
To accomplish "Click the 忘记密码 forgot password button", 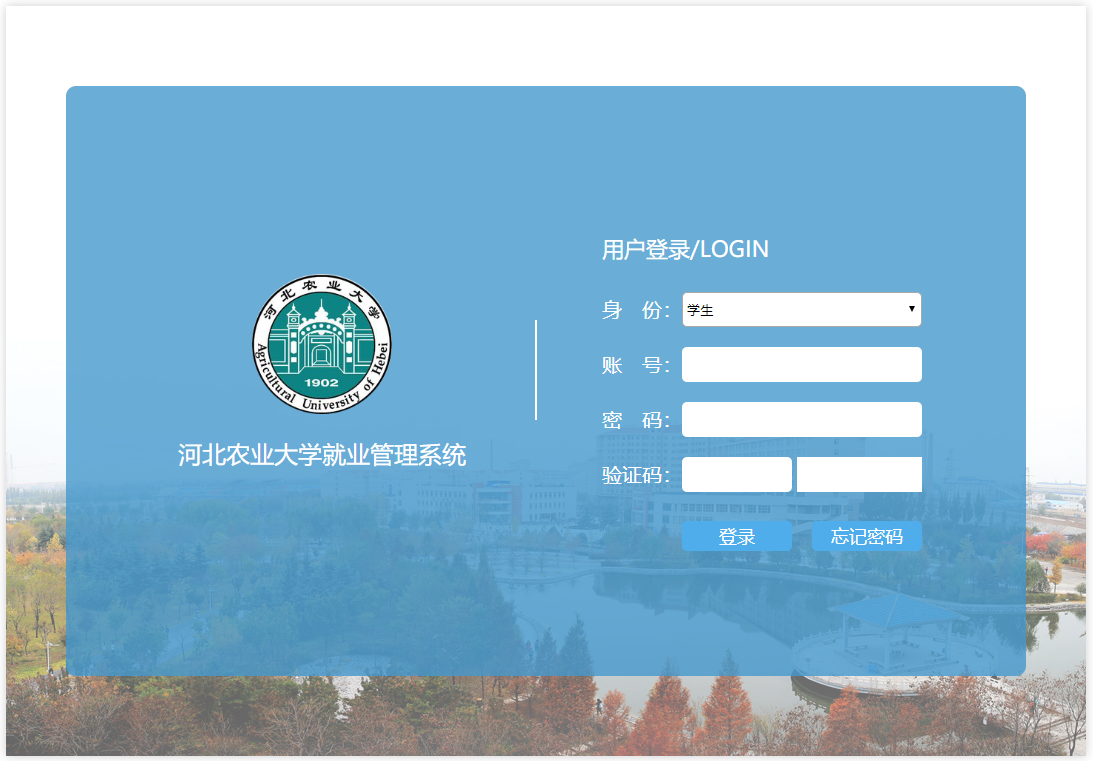I will pyautogui.click(x=866, y=536).
